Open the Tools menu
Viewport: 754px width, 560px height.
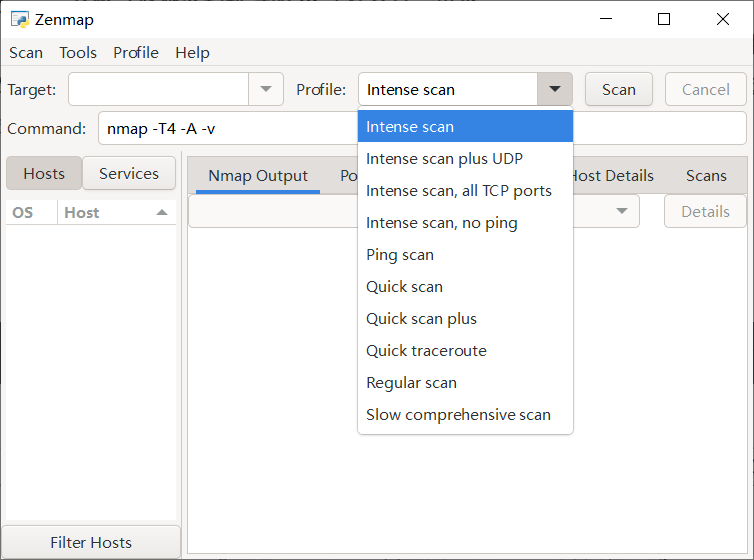pos(78,53)
